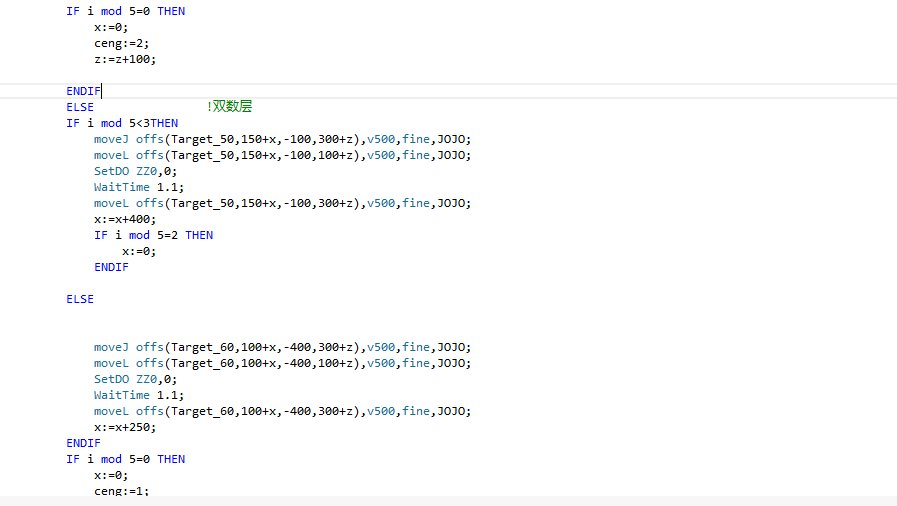Click the z:=z+100 statement

(x=125, y=59)
